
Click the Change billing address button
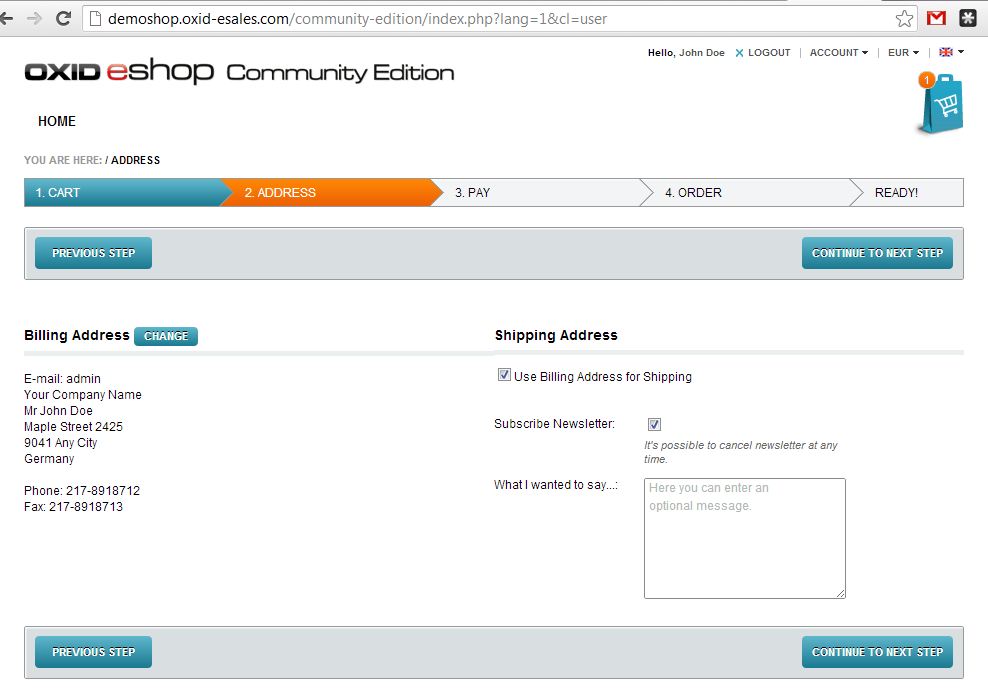tap(166, 336)
